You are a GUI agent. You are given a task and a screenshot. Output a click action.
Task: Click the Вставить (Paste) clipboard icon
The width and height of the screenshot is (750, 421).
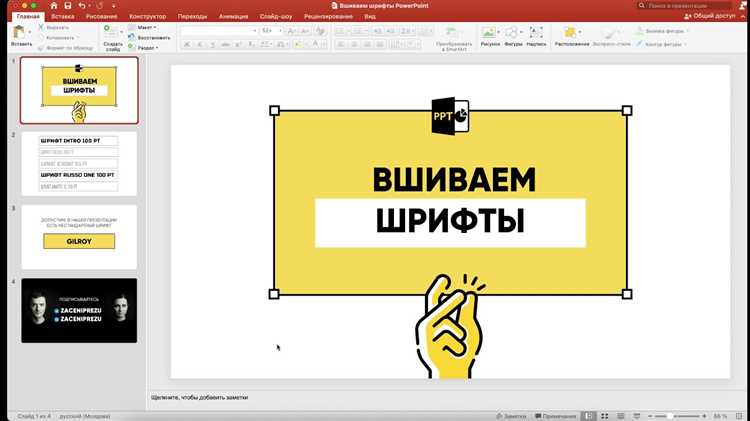point(20,34)
